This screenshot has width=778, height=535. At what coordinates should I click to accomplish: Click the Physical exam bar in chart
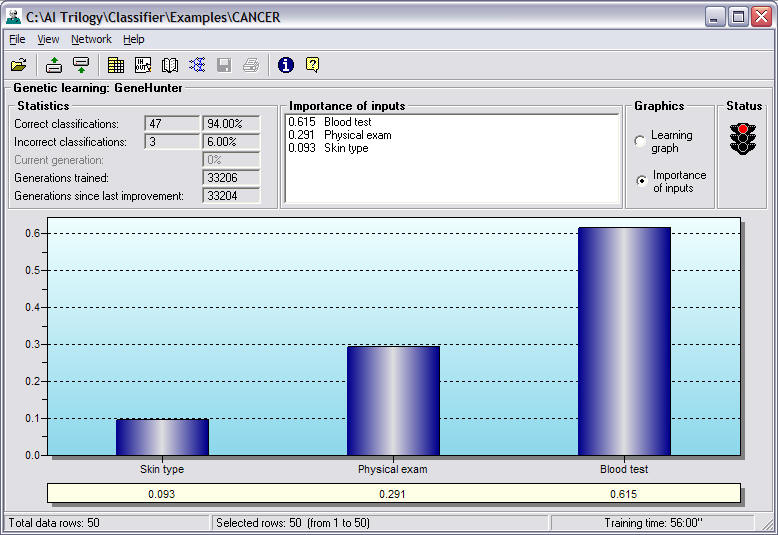point(393,401)
